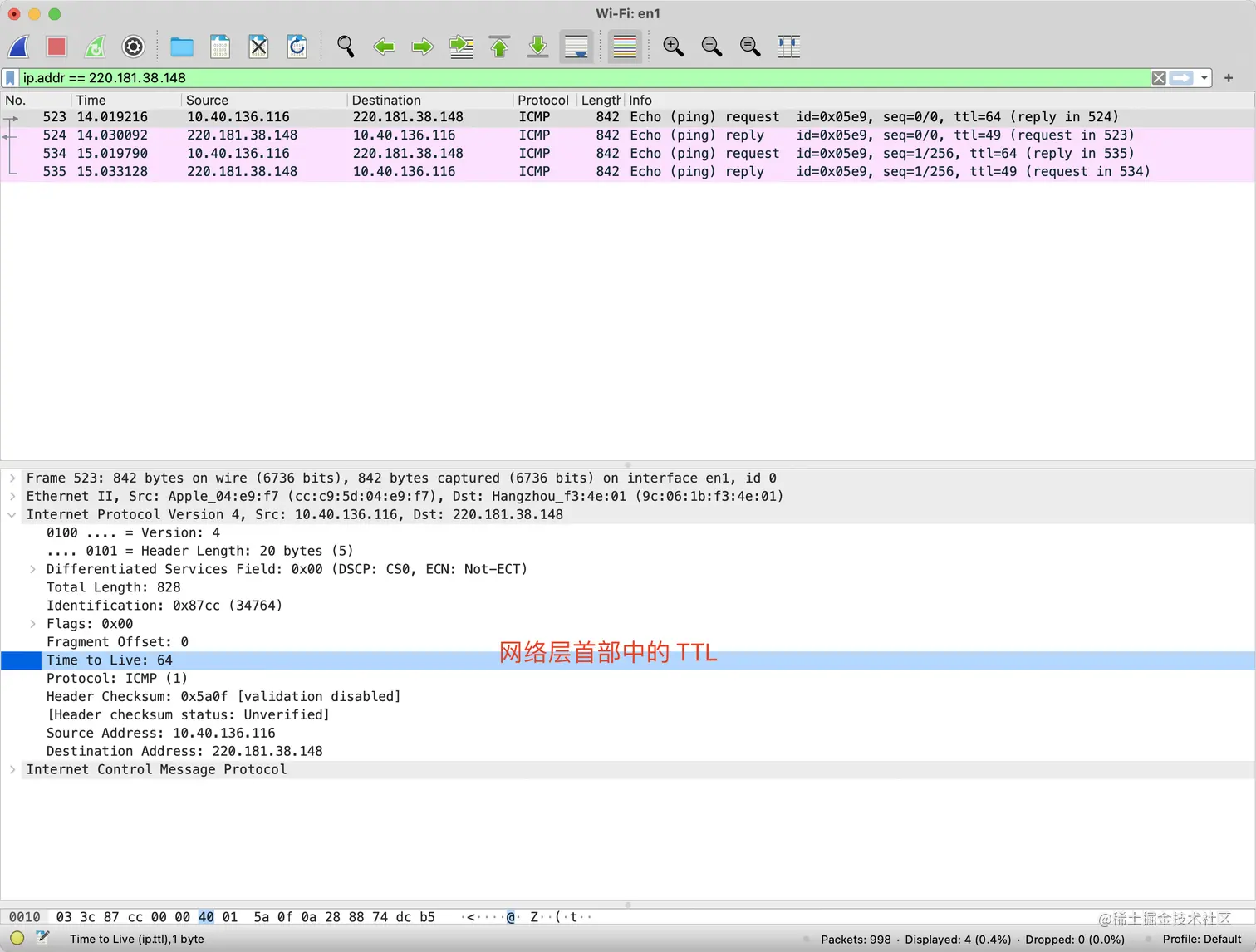Viewport: 1256px width, 952px height.
Task: Open Go to specified packet
Action: (x=461, y=47)
